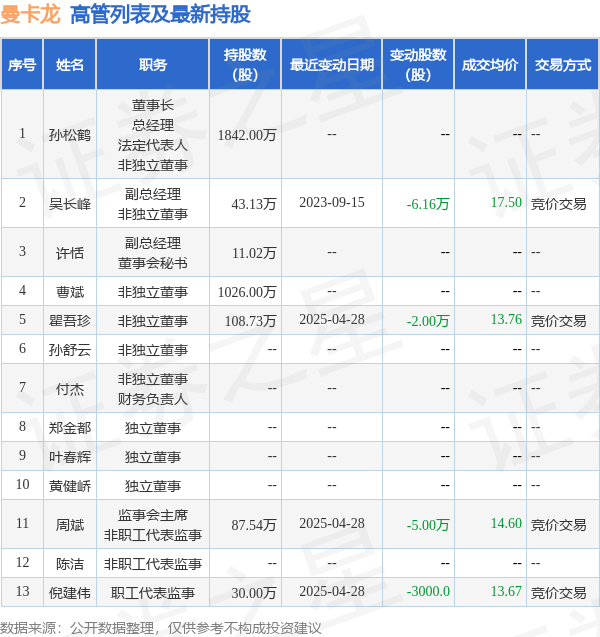Click the 变动股数(股) column header
The width and height of the screenshot is (600, 637).
pyautogui.click(x=418, y=65)
